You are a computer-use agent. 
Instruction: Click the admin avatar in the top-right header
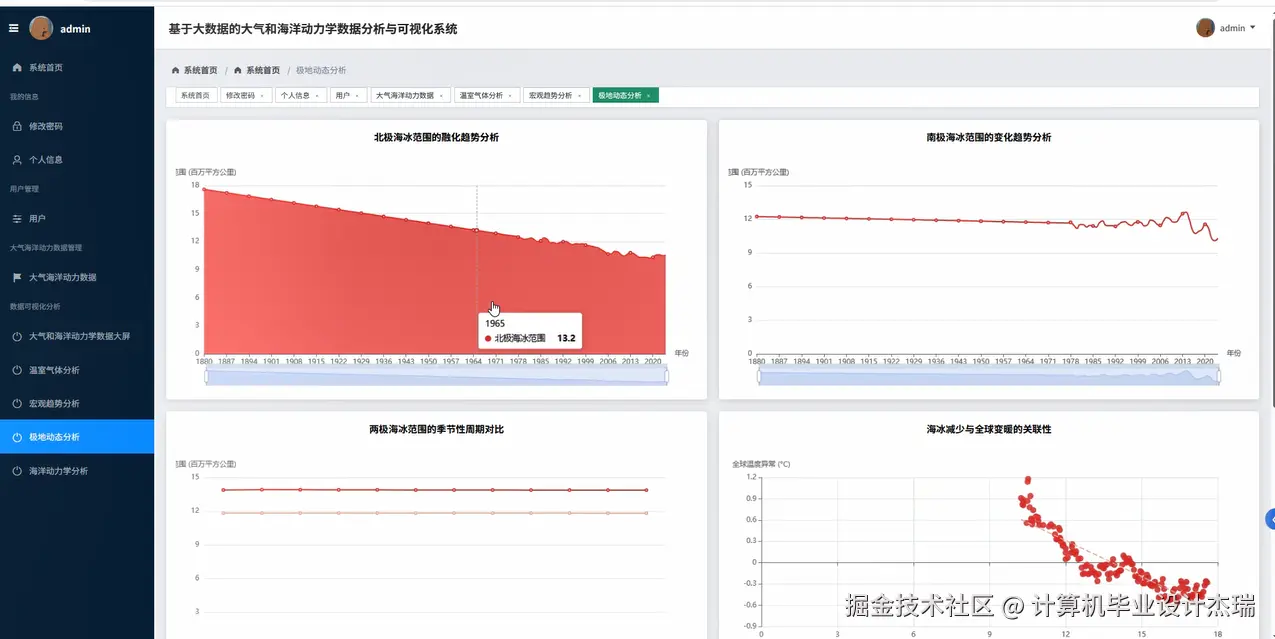[1205, 28]
